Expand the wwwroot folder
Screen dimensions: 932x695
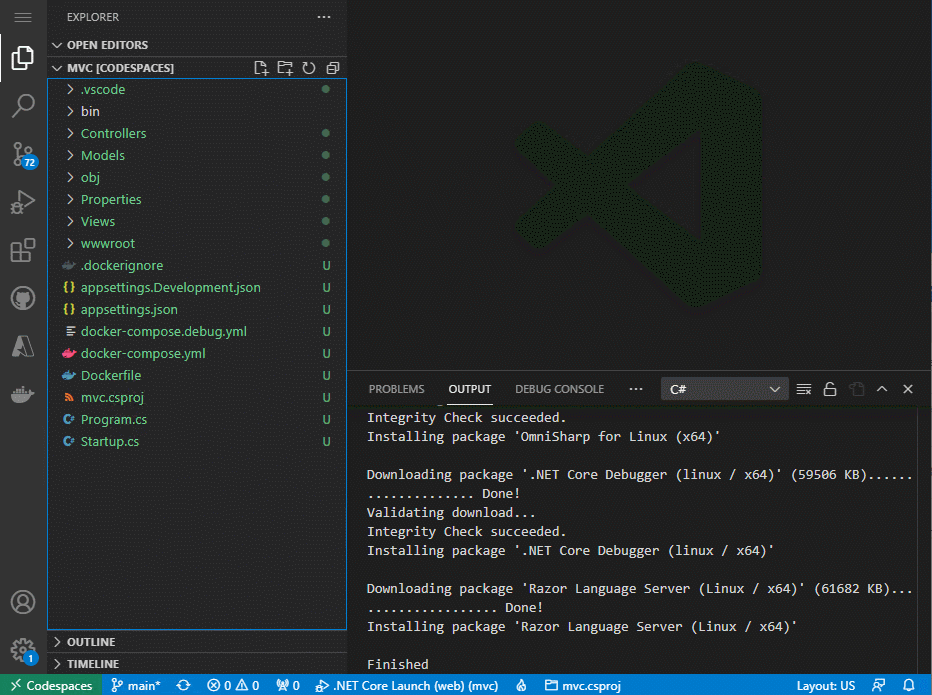(197, 243)
